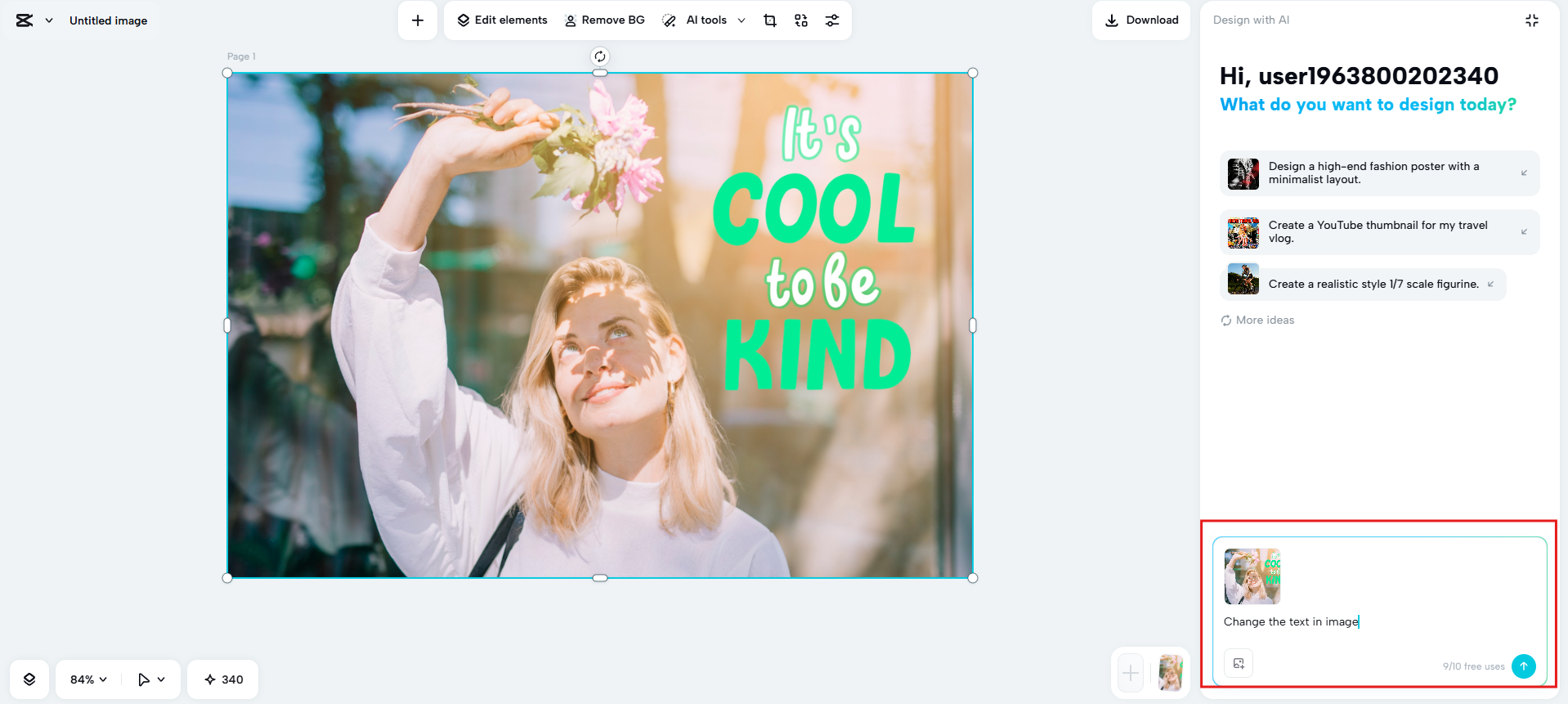Collapse the Design with AI panel
1568x704 pixels.
[x=1531, y=20]
